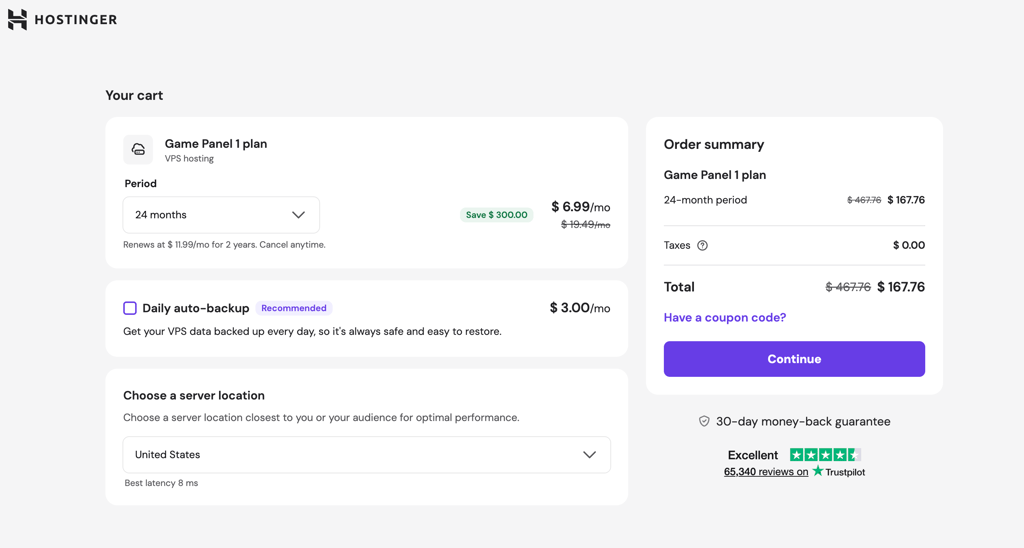The height and width of the screenshot is (548, 1024).
Task: Click the VPS hosting cloud icon
Action: (138, 150)
